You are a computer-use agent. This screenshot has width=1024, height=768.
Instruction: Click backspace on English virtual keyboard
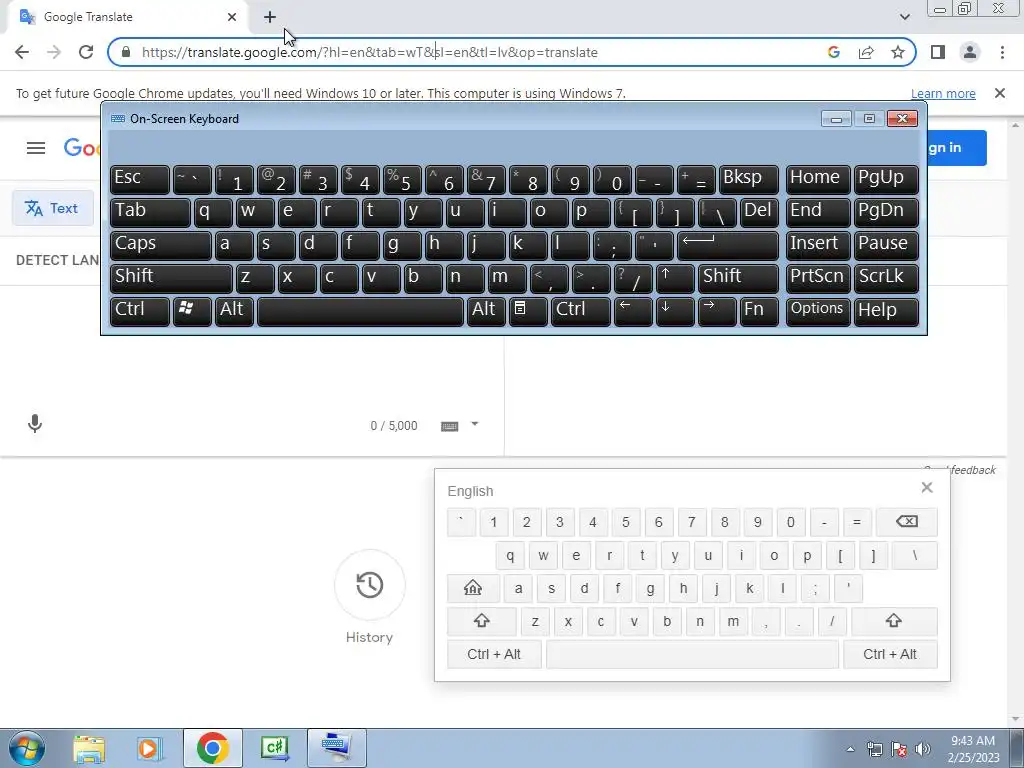point(906,522)
